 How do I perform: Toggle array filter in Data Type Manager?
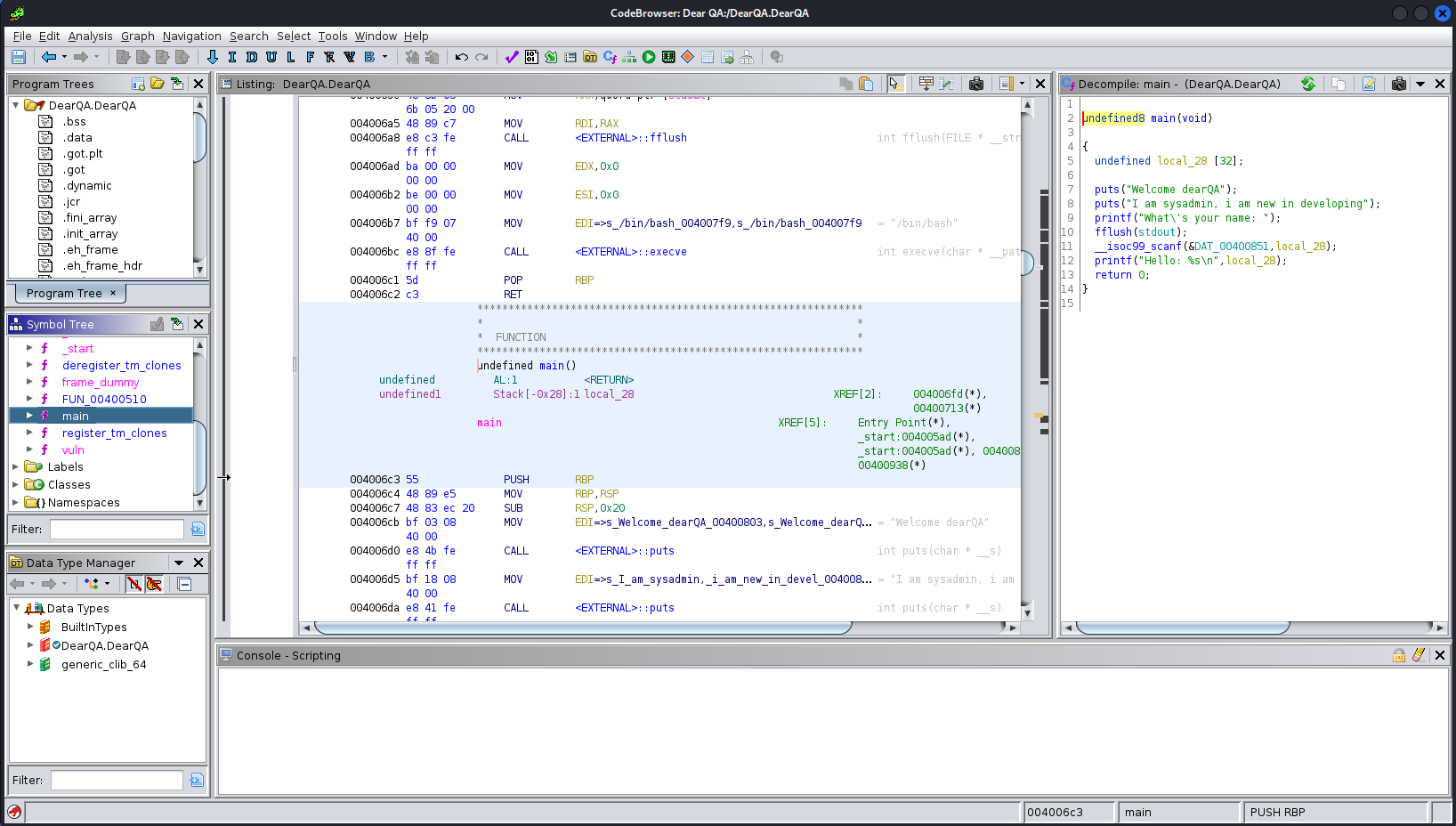[x=133, y=584]
